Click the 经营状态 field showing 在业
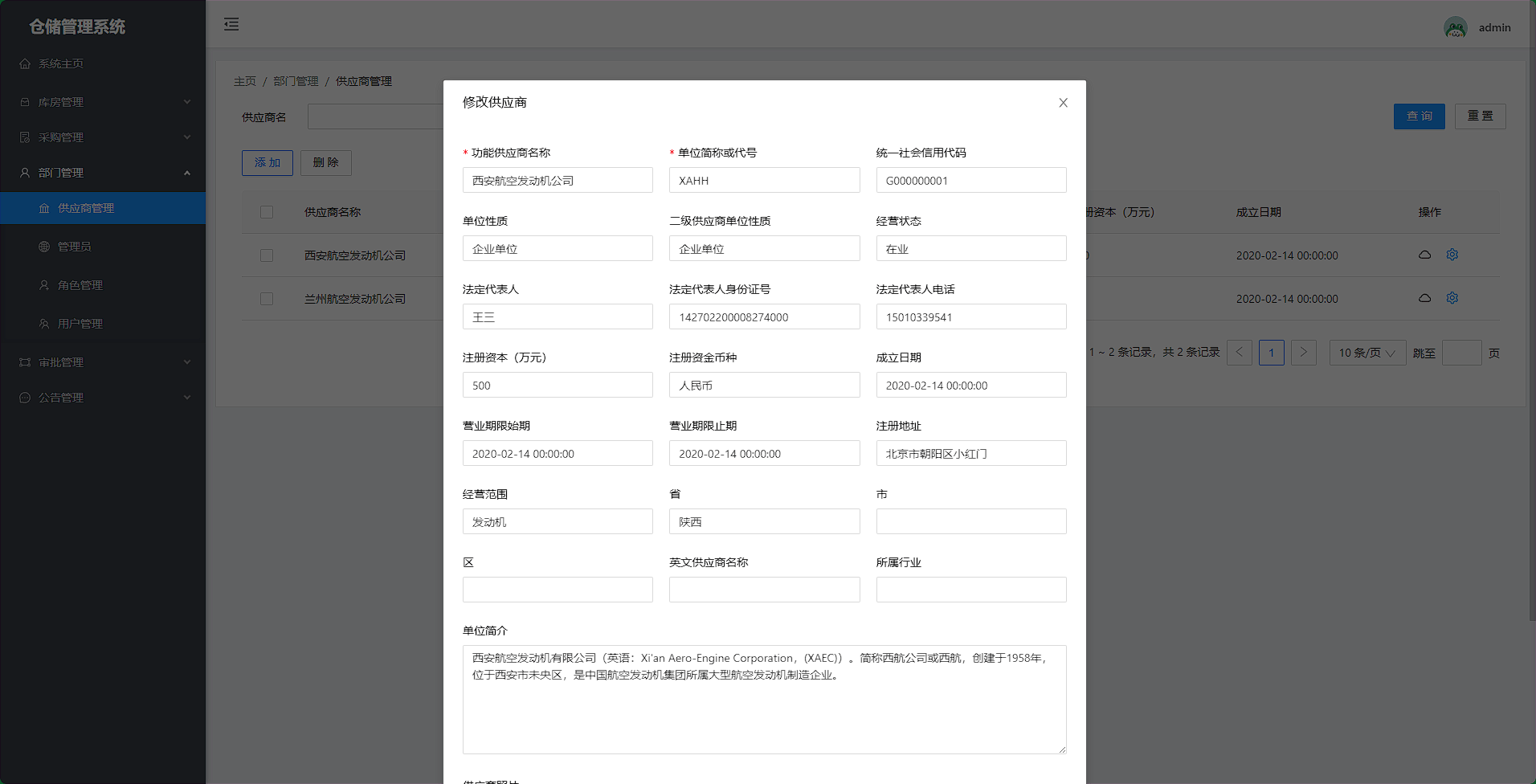Viewport: 1536px width, 784px height. point(971,248)
